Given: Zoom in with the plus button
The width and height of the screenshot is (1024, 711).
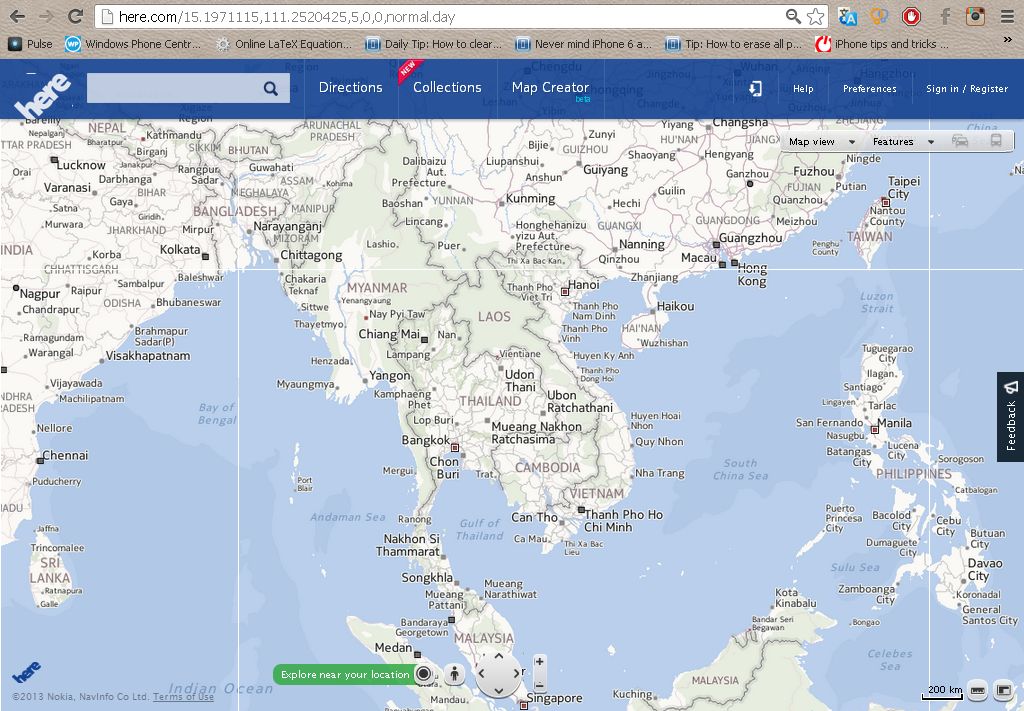Looking at the screenshot, I should click(539, 661).
